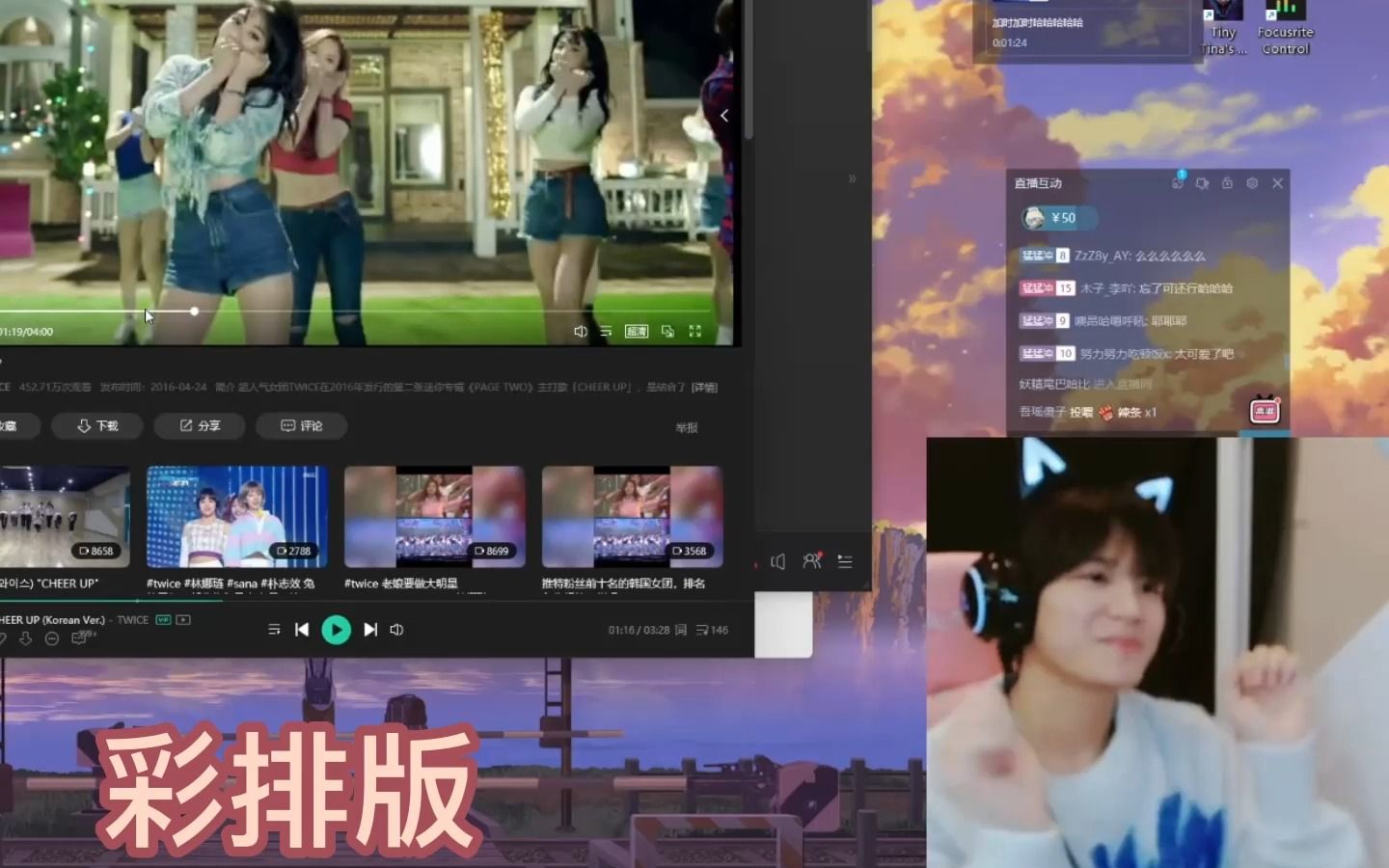Click the 辣条 x1 gift message
Screen dimensions: 1389x868
coord(1088,412)
